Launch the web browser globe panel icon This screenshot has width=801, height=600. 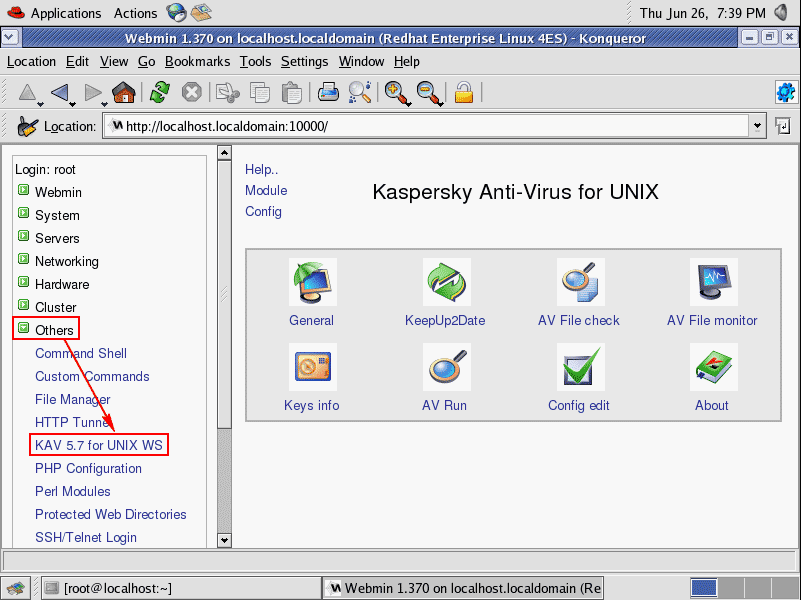pos(176,12)
